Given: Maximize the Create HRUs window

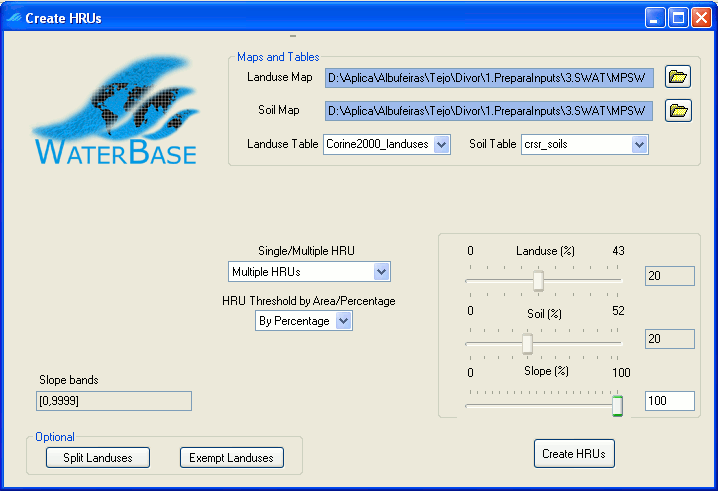Looking at the screenshot, I should pyautogui.click(x=678, y=17).
